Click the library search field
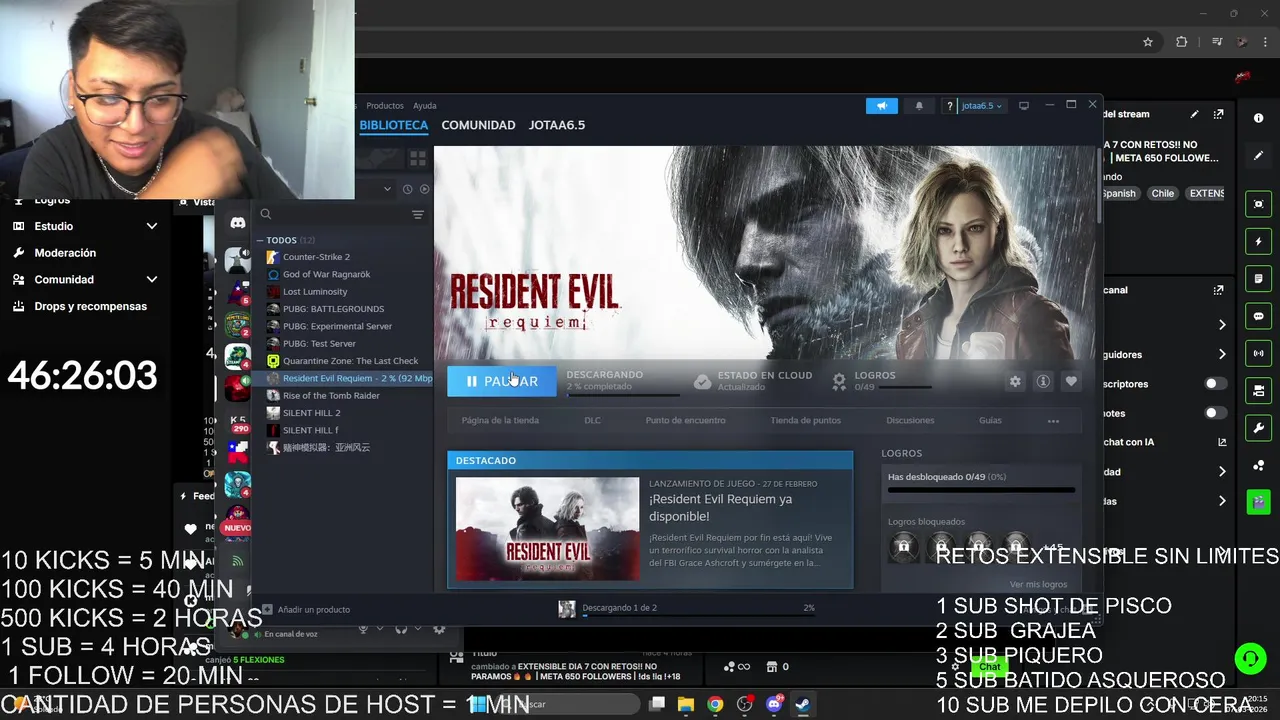 335,214
